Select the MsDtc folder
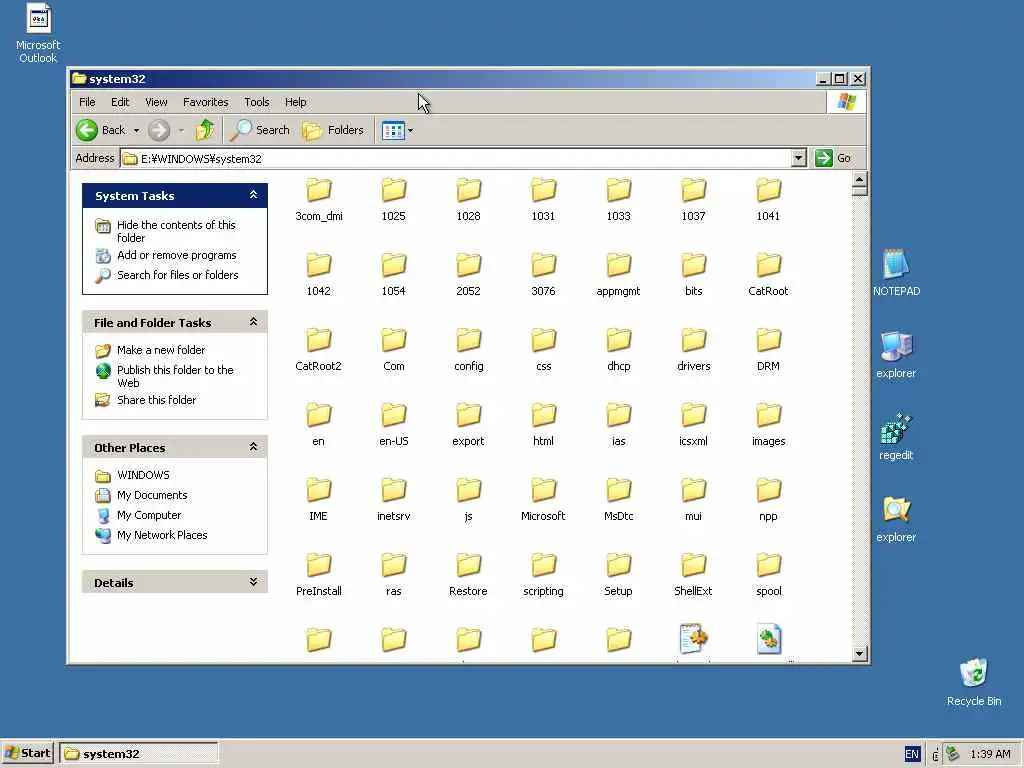 coord(618,501)
